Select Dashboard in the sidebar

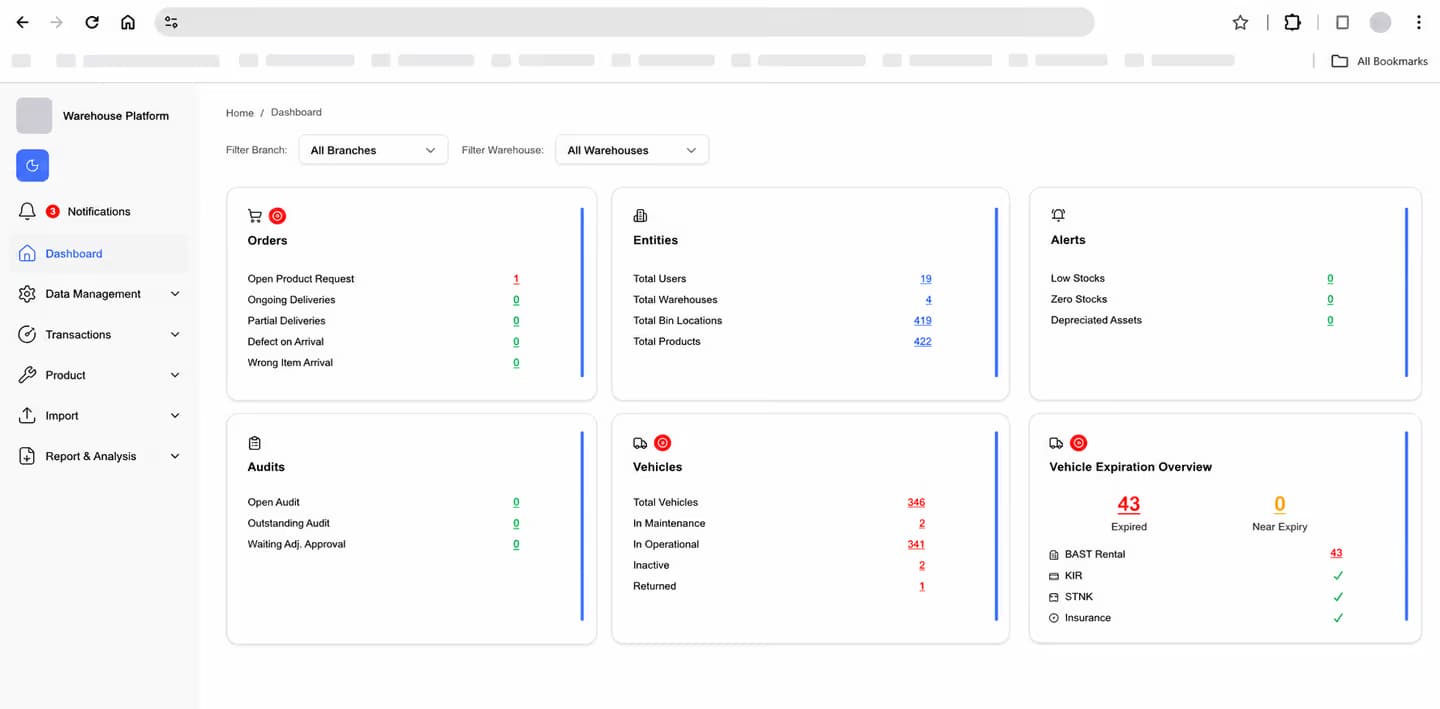98,253
